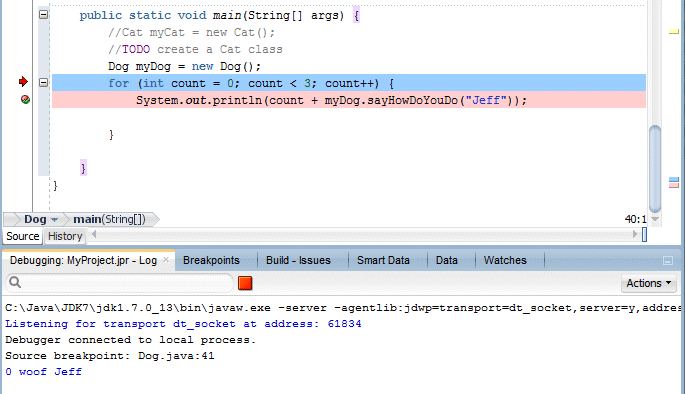Screen dimensions: 685x394
Task: Select the Debugging MyProject.jpr Log tab
Action: point(83,260)
